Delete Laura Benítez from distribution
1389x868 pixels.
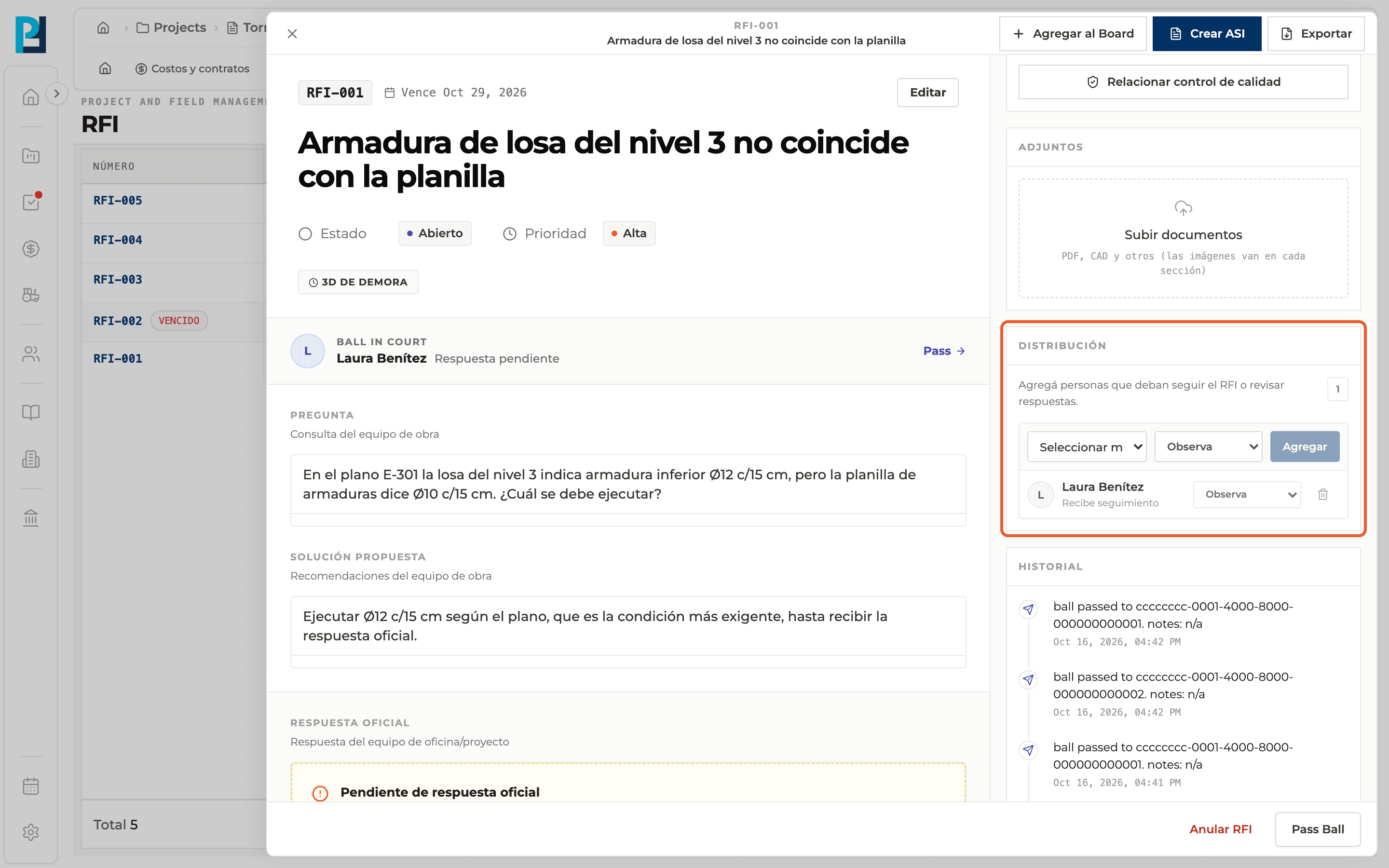click(1322, 494)
